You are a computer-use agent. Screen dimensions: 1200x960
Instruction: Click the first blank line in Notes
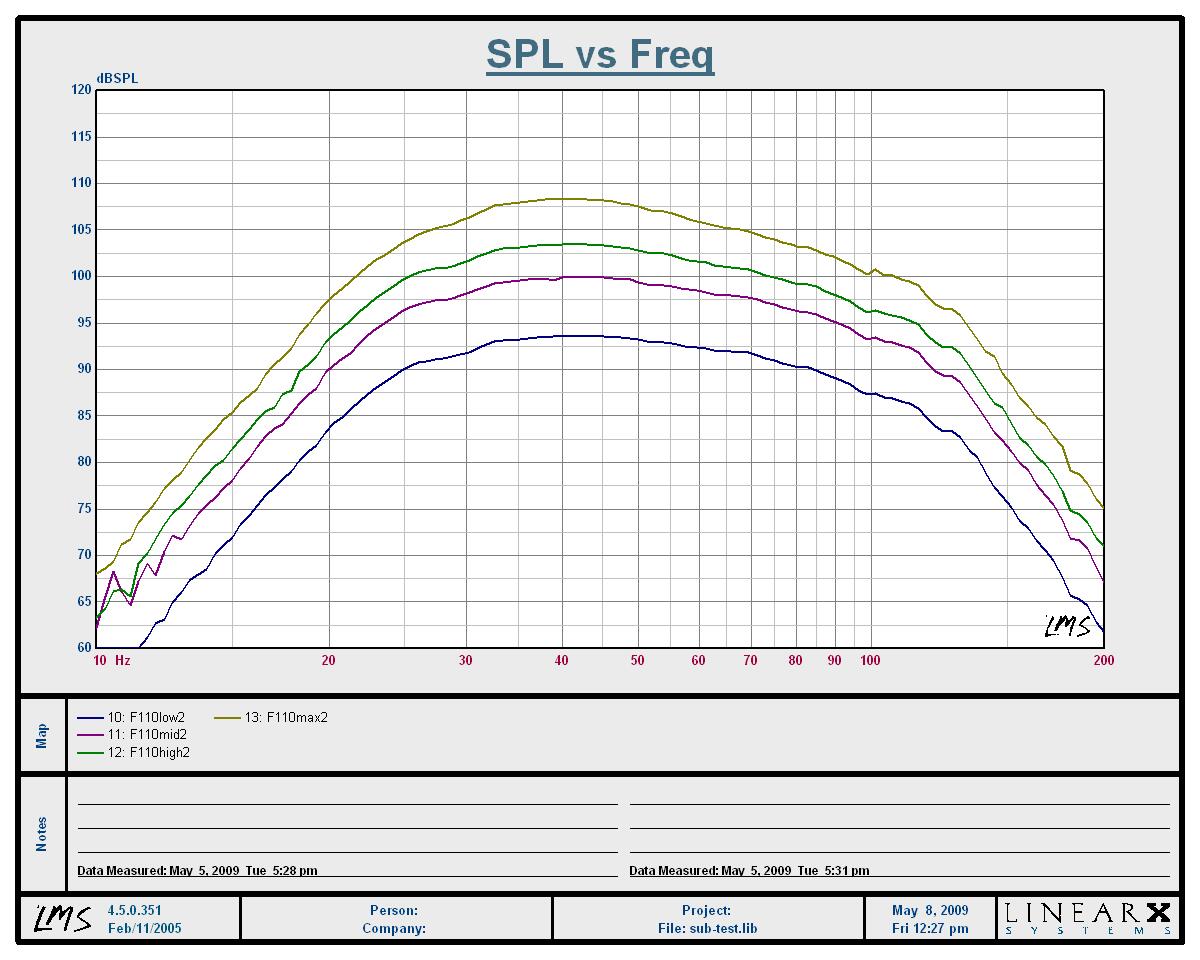pos(347,802)
